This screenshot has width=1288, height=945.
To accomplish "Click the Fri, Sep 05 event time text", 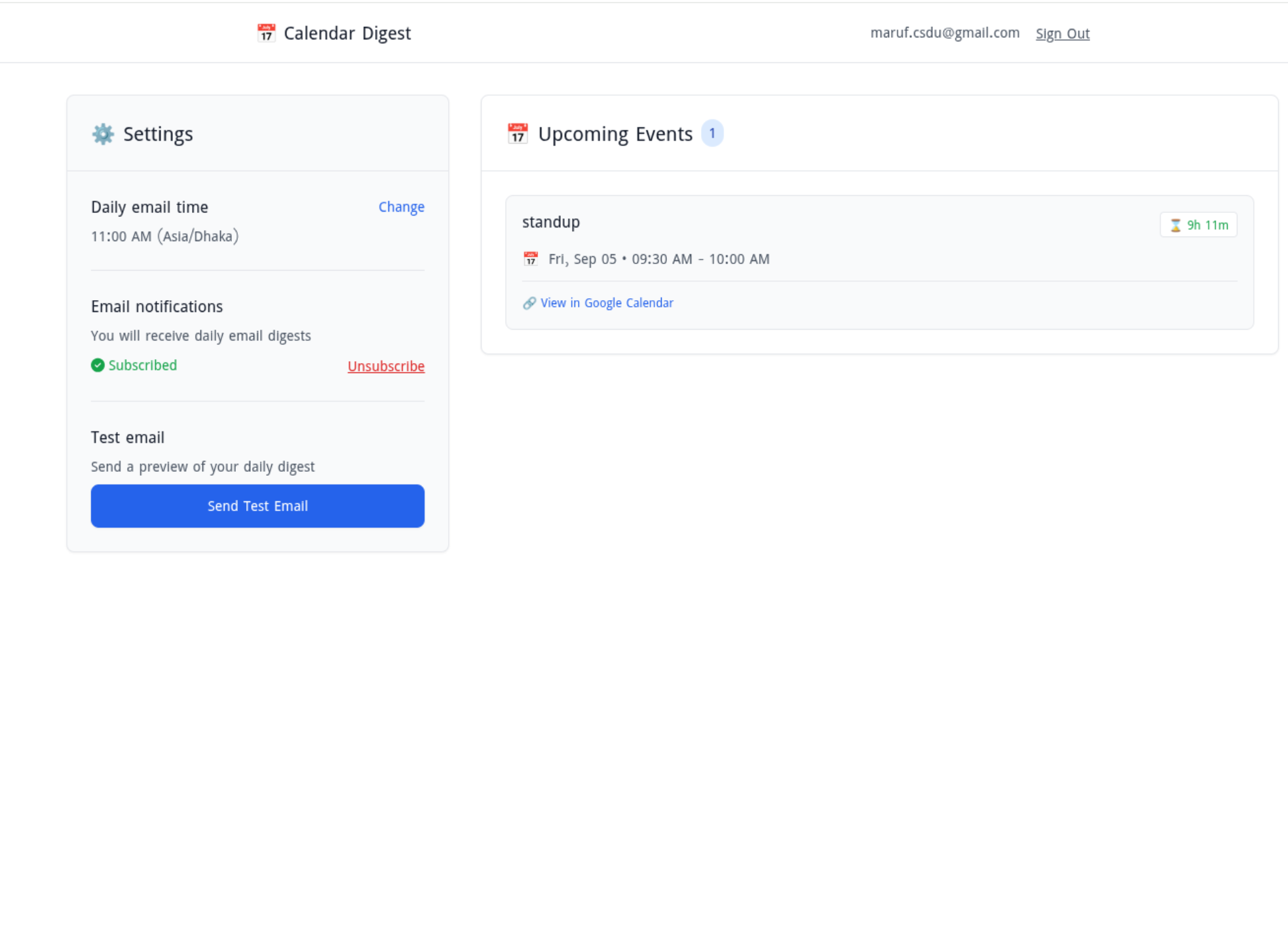I will [659, 259].
